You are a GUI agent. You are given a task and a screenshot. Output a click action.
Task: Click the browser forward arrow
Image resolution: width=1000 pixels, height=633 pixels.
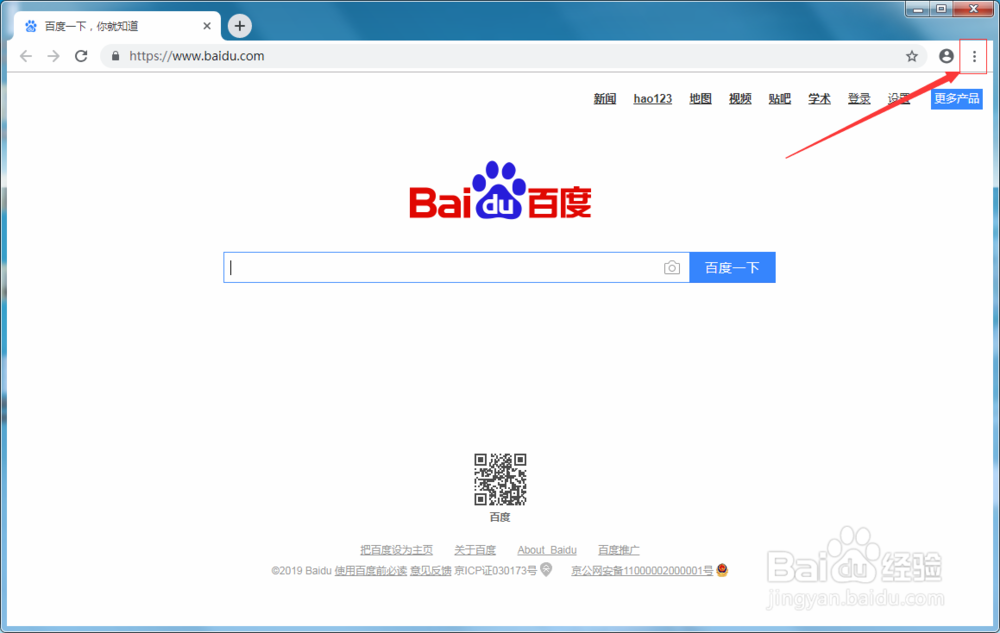click(54, 56)
